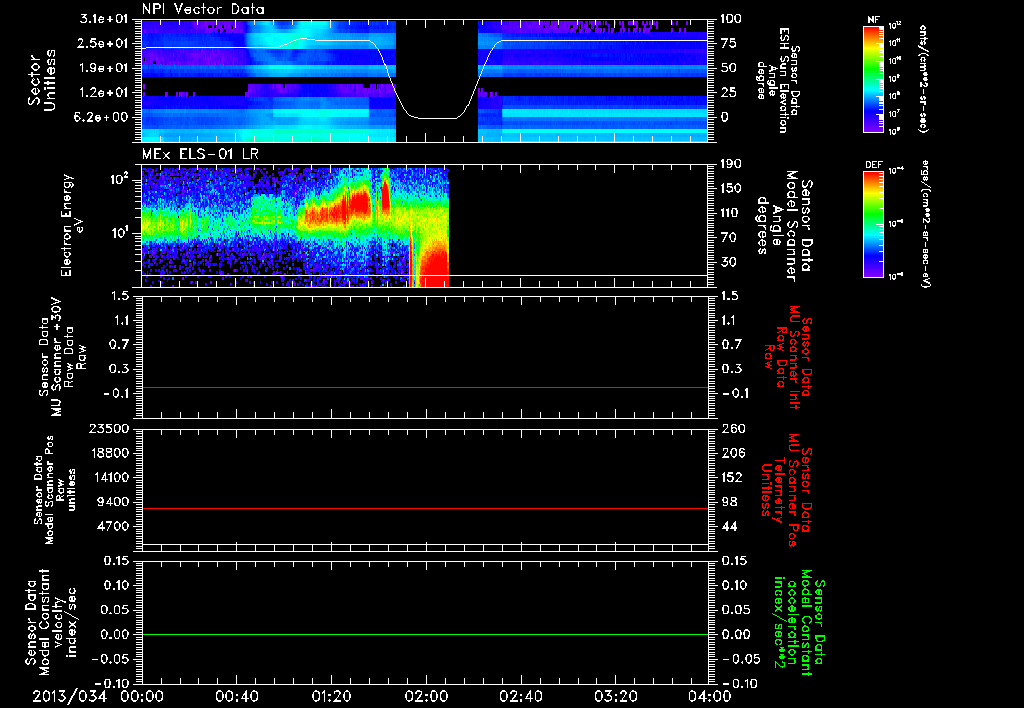This screenshot has height=708, width=1024.
Task: Click the "Model Scanner Pos Raw" axis label
Action: point(55,490)
